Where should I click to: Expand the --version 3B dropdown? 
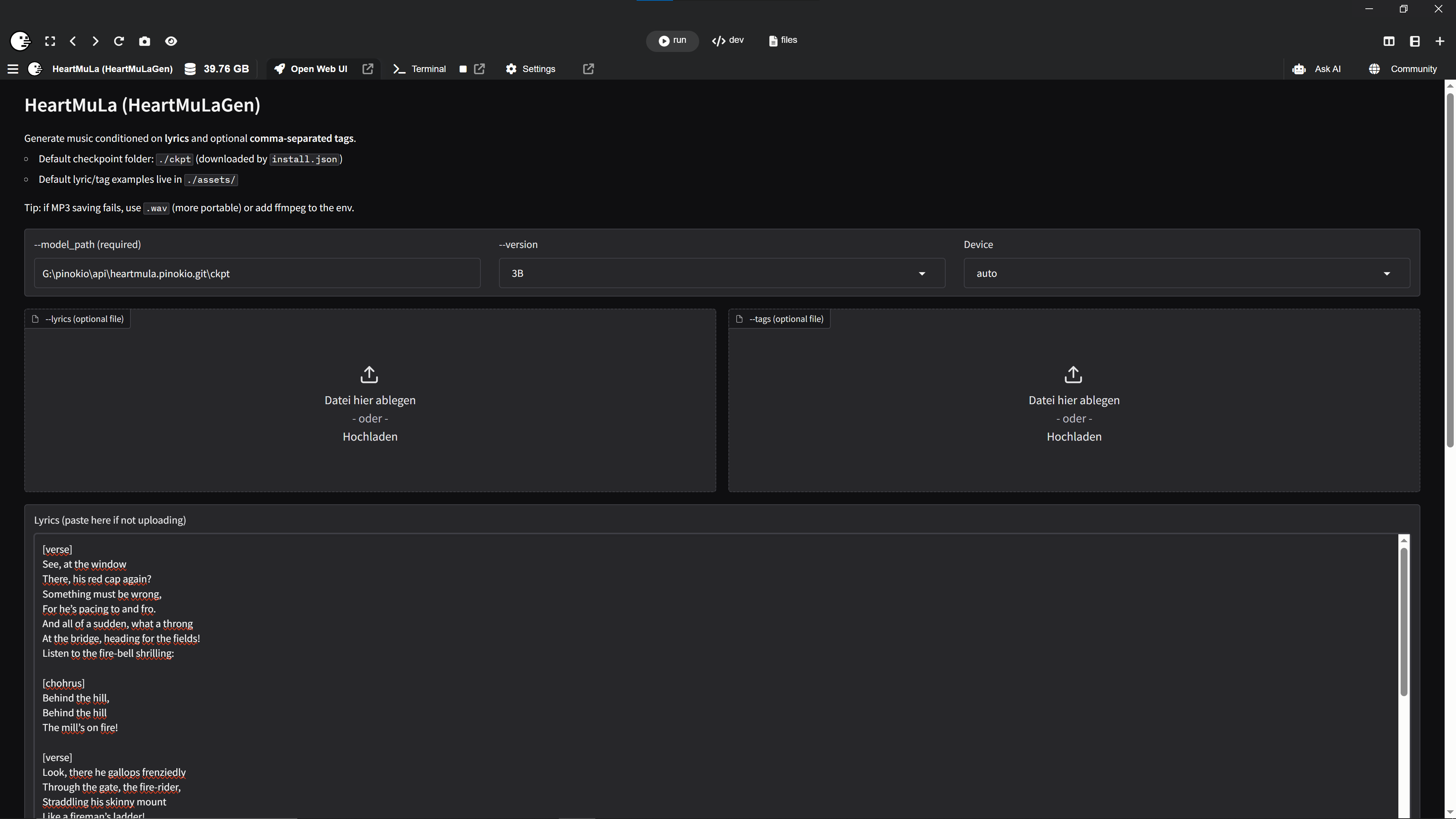[721, 273]
